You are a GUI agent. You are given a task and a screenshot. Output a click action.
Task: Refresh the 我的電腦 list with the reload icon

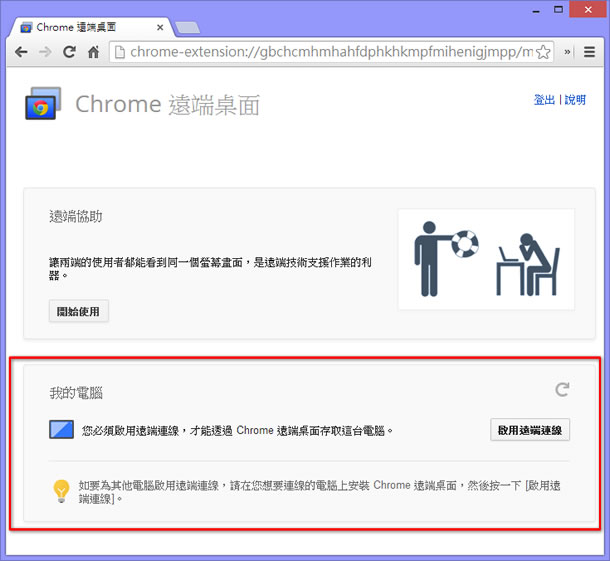pyautogui.click(x=562, y=389)
